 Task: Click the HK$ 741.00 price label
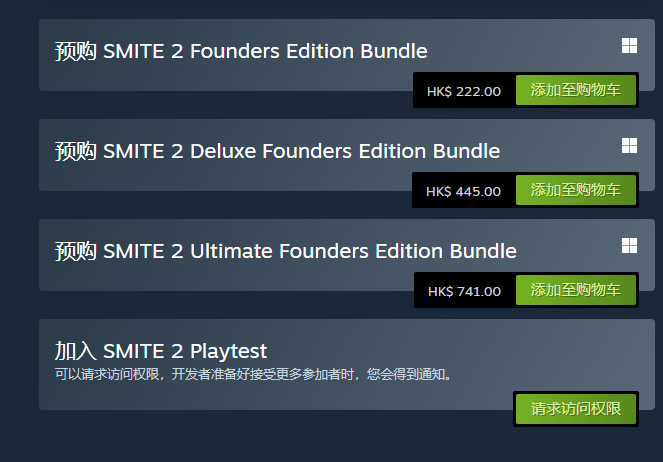click(x=464, y=291)
